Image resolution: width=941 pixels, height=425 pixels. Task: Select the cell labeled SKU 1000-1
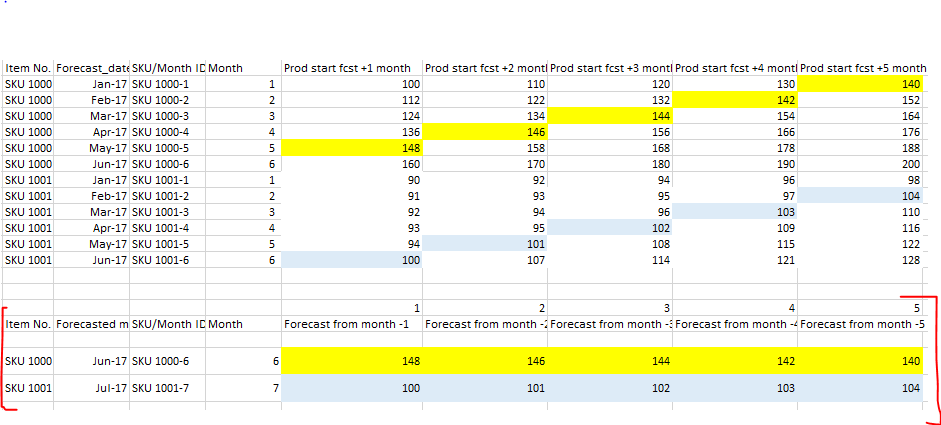(x=167, y=84)
